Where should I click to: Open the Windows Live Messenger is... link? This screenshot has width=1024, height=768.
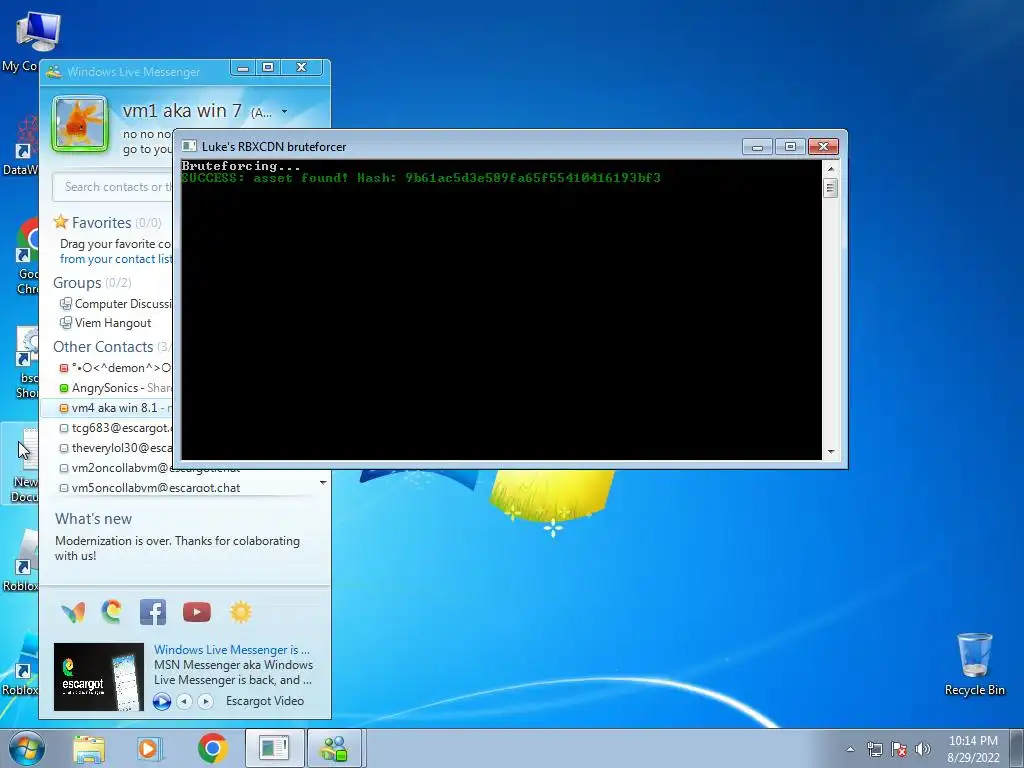click(x=232, y=650)
